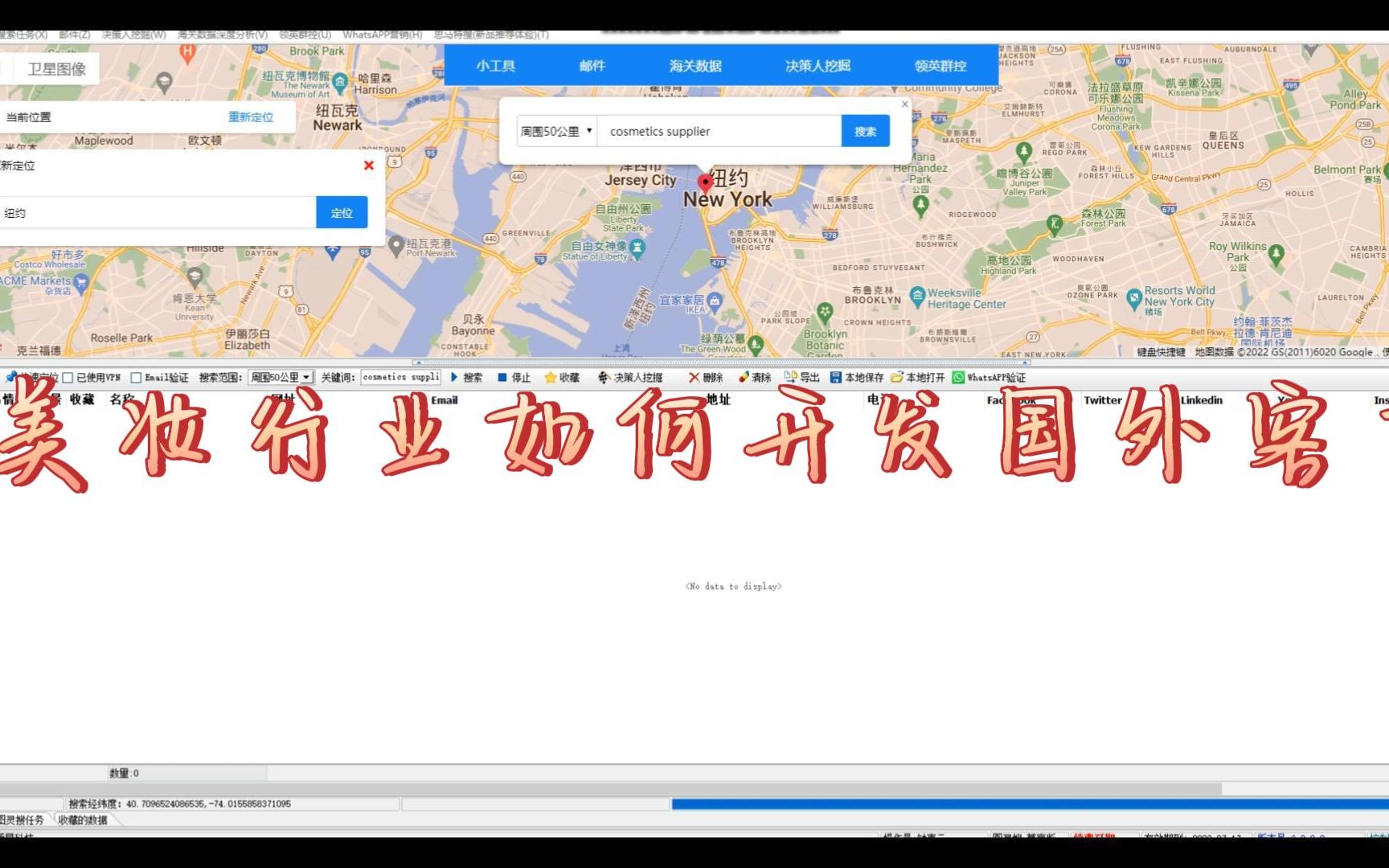Click the 地址 column header
Image resolution: width=1389 pixels, height=868 pixels.
click(x=718, y=399)
